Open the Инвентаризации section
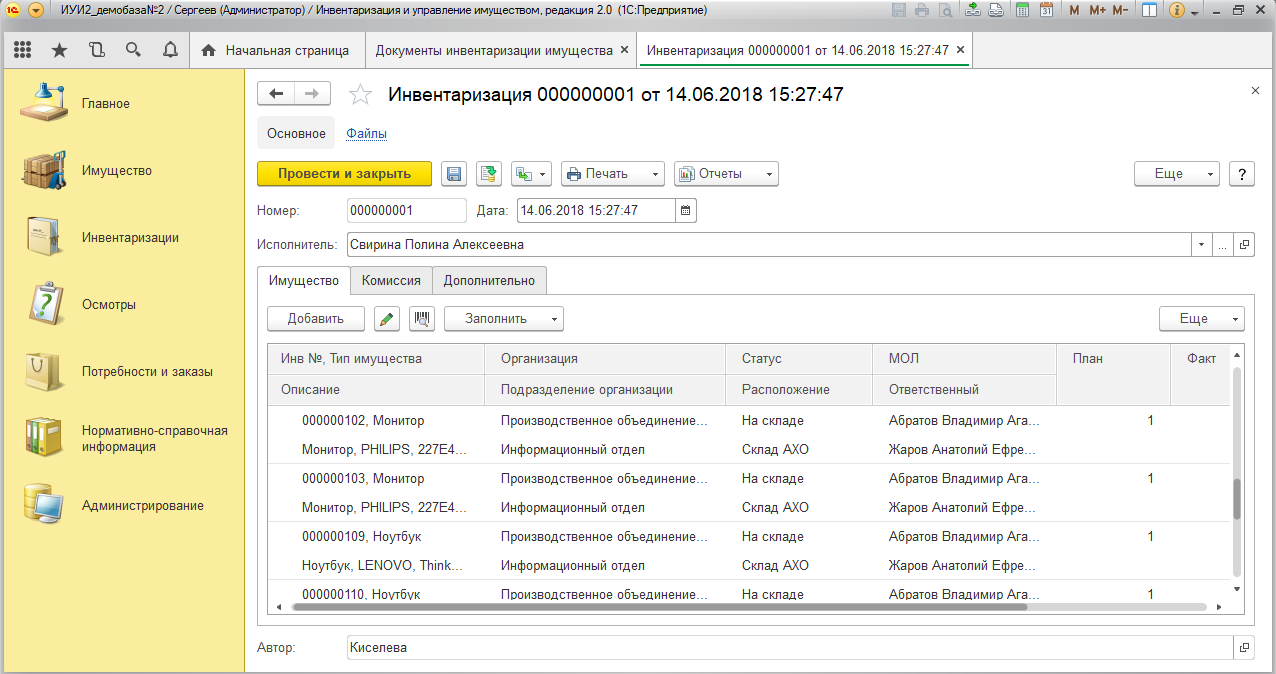 tap(130, 237)
